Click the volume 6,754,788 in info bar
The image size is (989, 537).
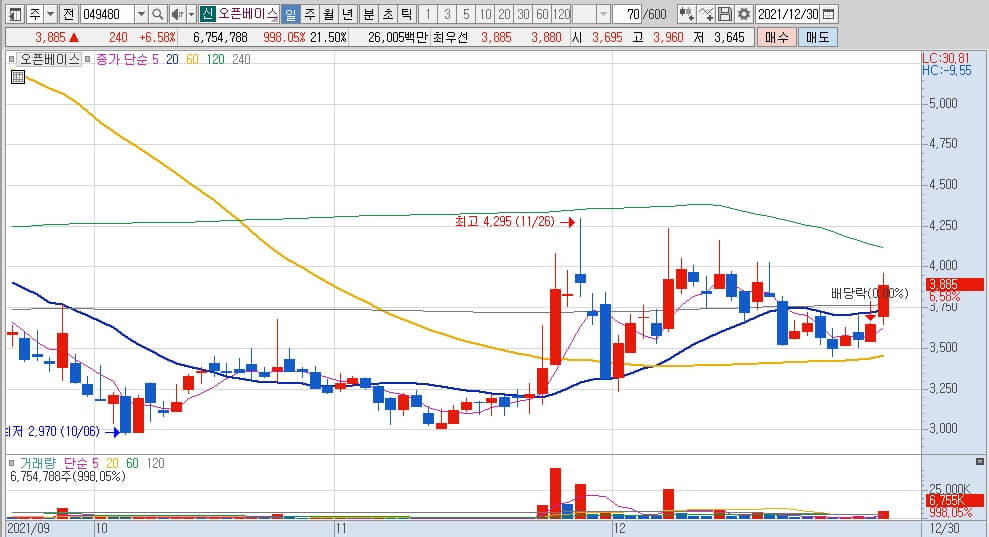coord(220,38)
